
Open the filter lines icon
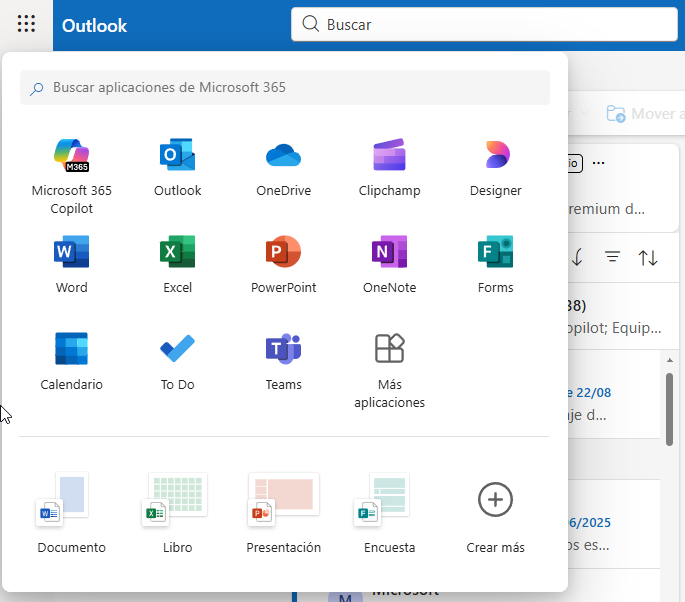[612, 257]
